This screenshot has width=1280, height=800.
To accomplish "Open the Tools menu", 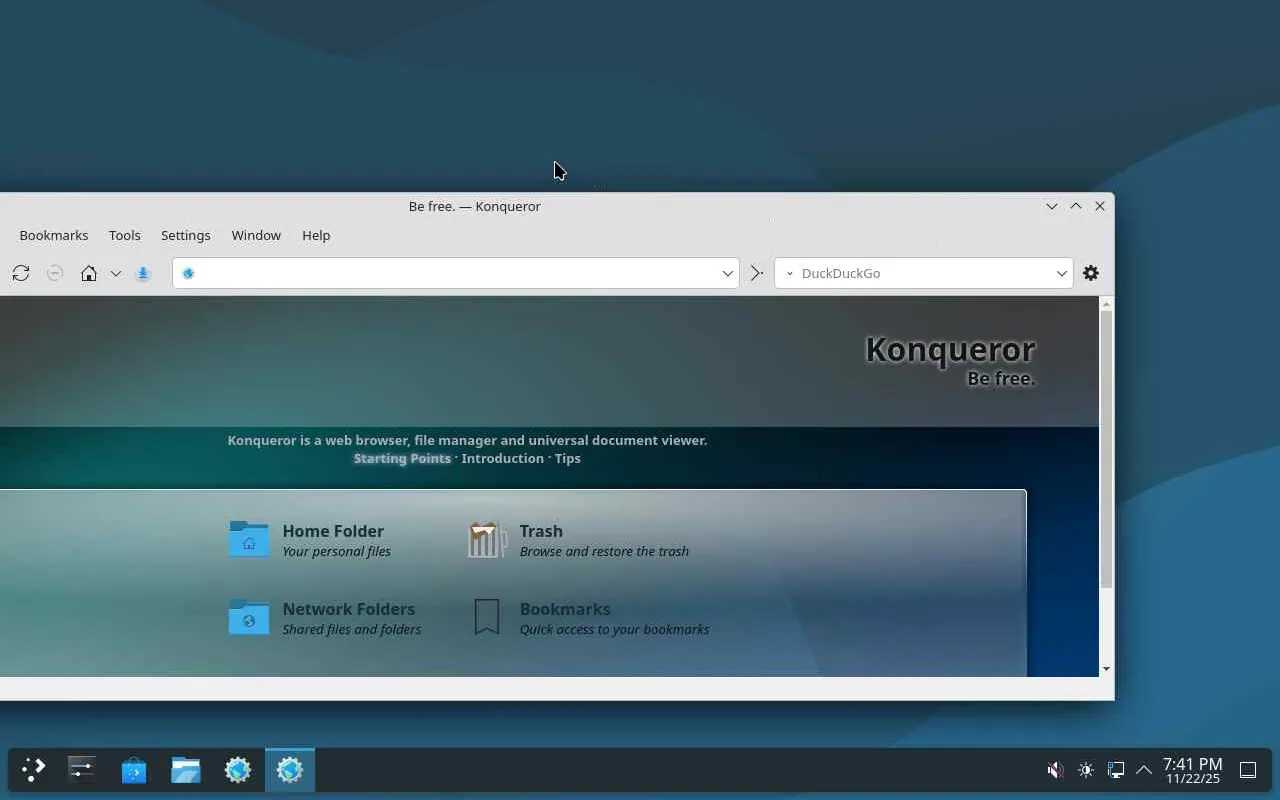I will [125, 235].
